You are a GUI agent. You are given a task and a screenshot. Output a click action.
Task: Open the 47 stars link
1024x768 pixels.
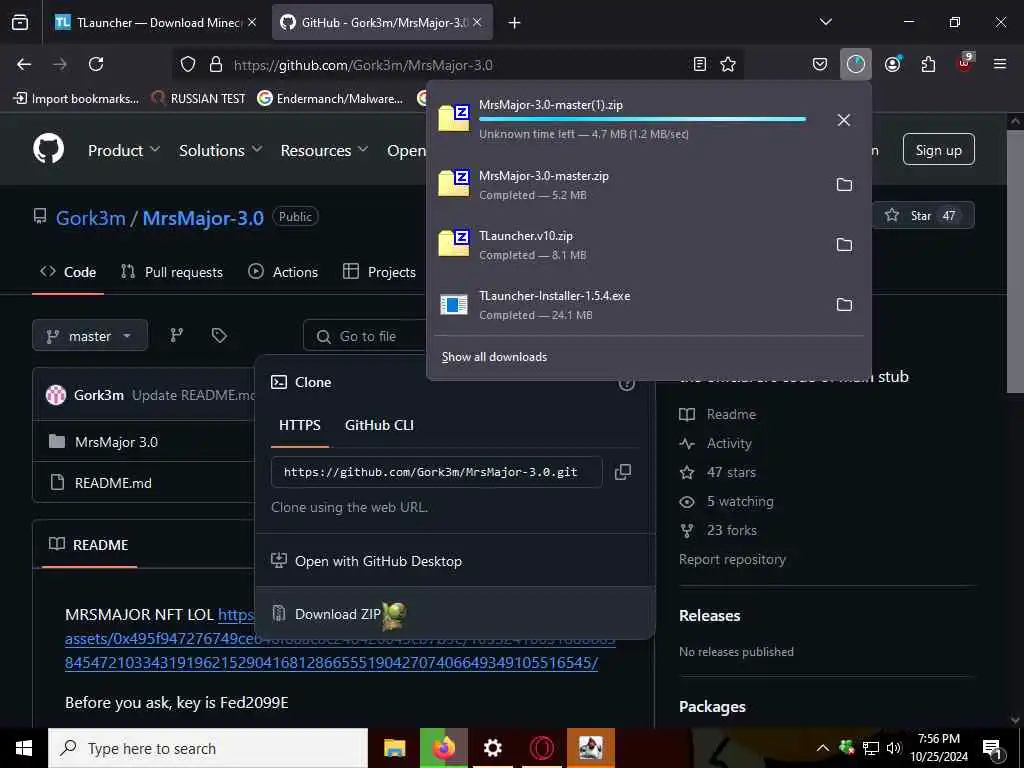(718, 472)
